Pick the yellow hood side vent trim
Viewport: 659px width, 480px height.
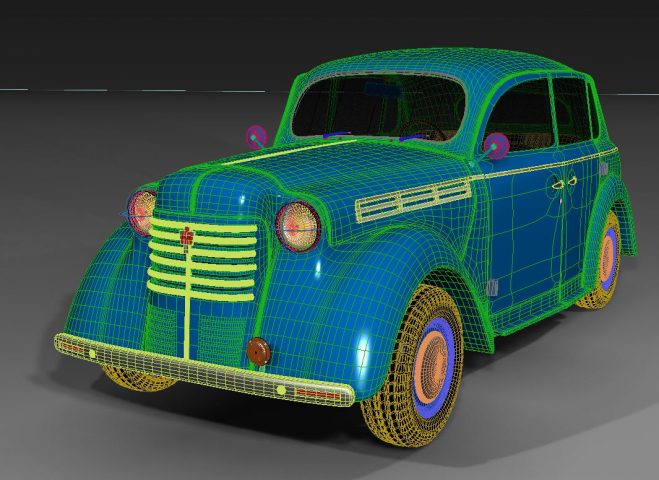(413, 199)
